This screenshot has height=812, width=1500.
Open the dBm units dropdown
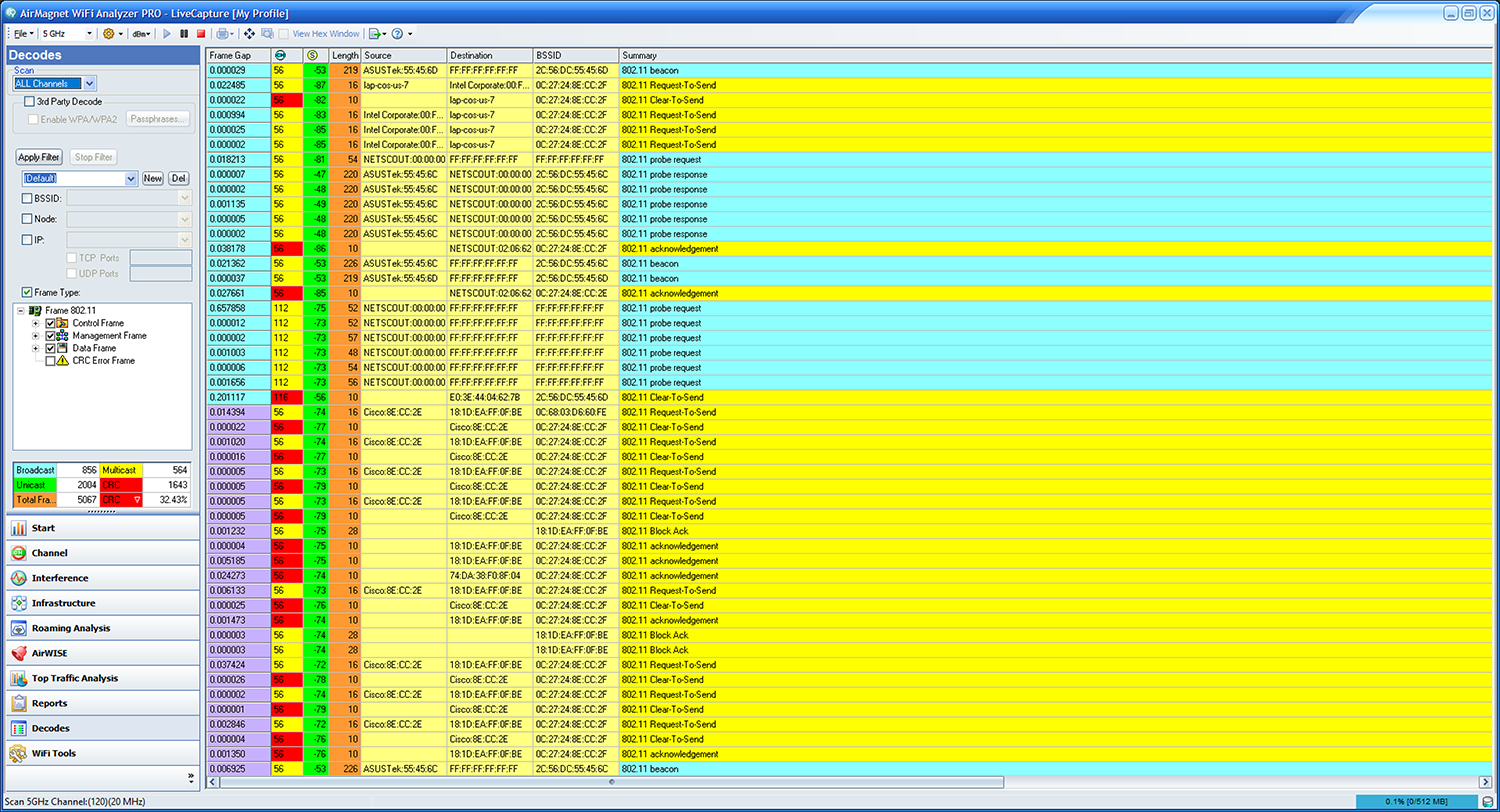(x=141, y=34)
